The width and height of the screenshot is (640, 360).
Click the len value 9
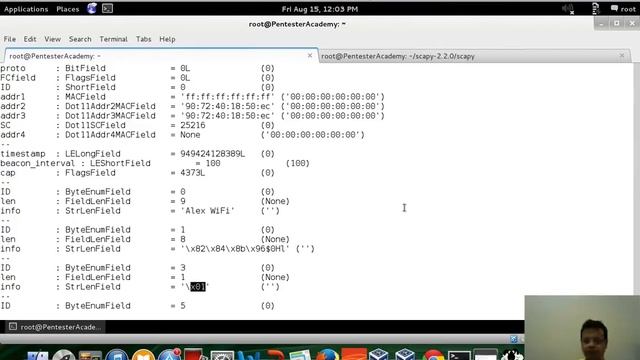pyautogui.click(x=183, y=201)
